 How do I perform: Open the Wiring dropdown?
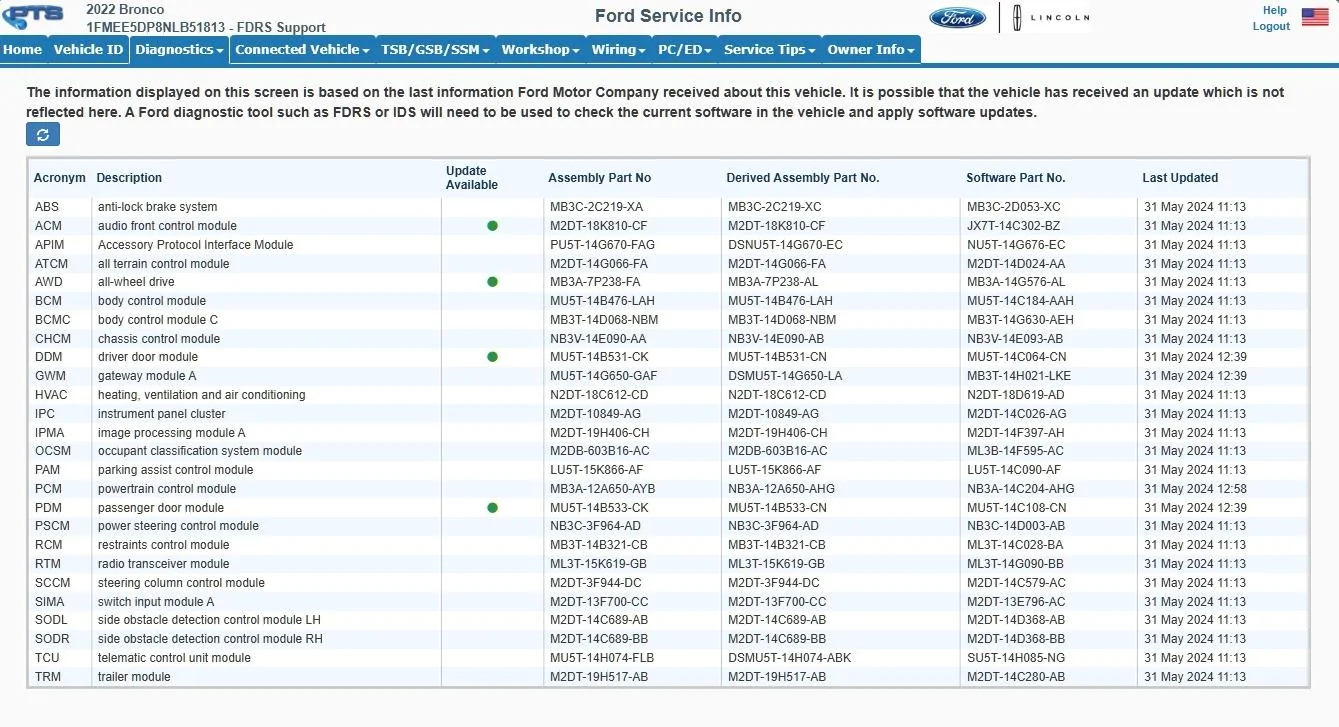[618, 49]
